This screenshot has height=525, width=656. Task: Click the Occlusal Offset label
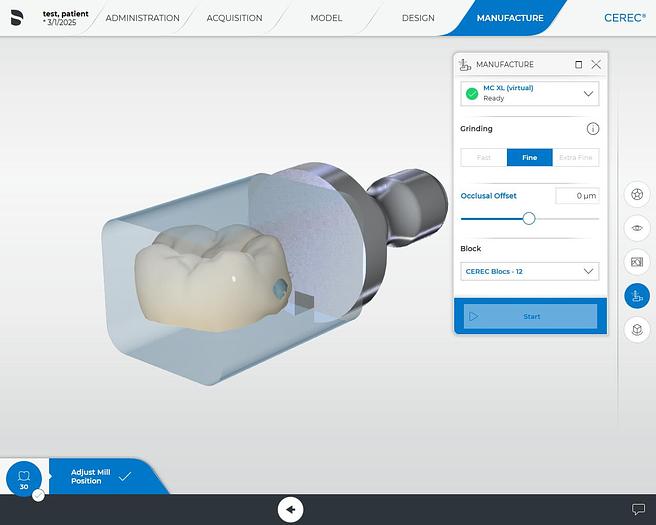coord(488,196)
